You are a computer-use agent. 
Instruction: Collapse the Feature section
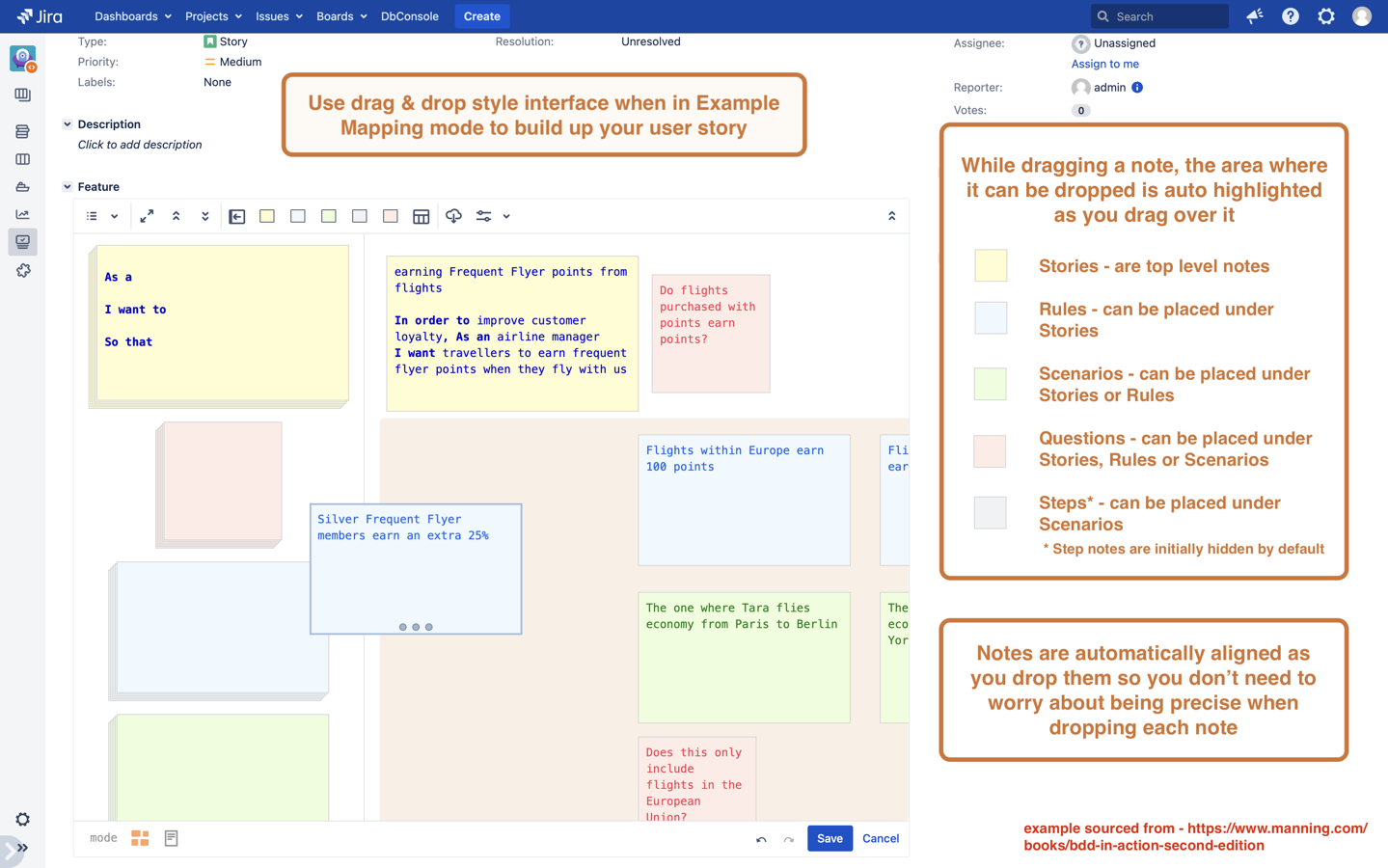pyautogui.click(x=68, y=187)
